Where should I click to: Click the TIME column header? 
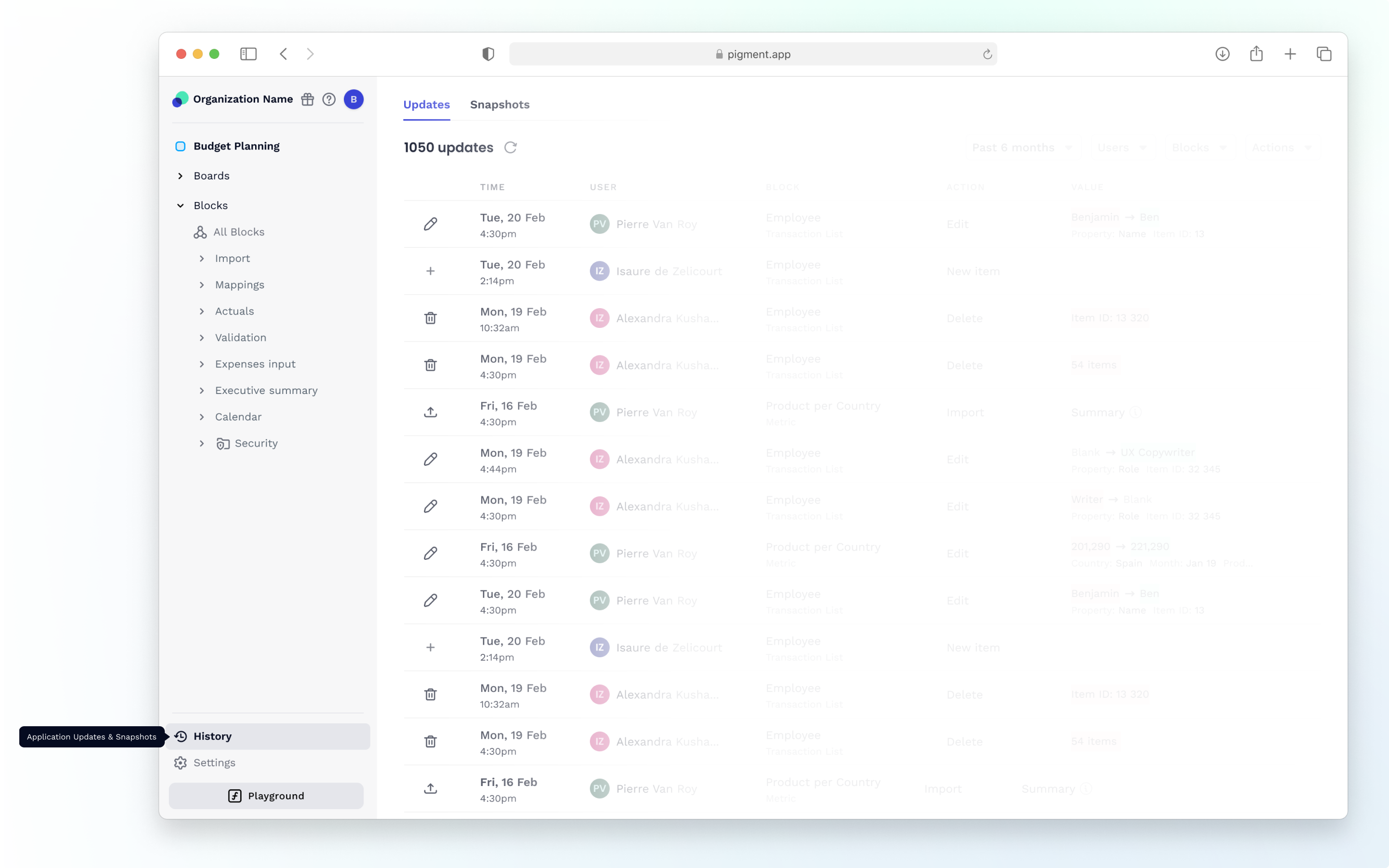point(492,187)
